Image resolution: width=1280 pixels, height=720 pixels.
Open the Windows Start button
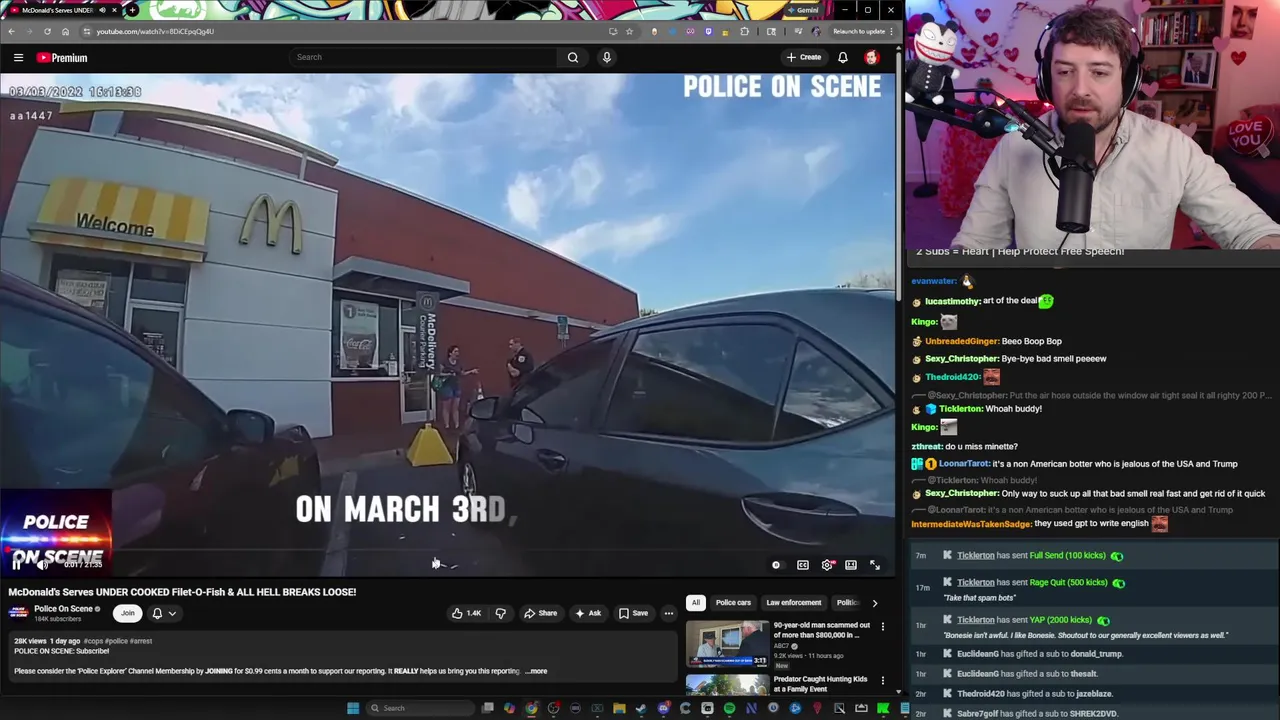coord(353,708)
